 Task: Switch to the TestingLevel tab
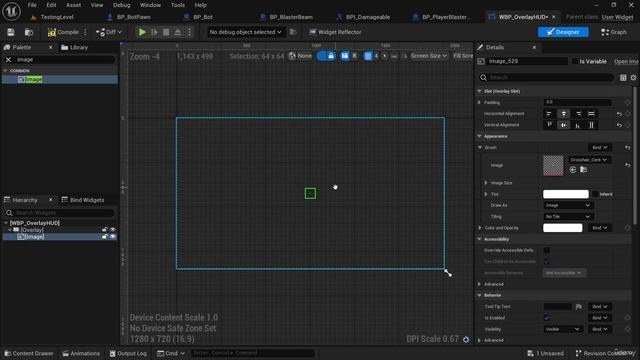click(52, 17)
